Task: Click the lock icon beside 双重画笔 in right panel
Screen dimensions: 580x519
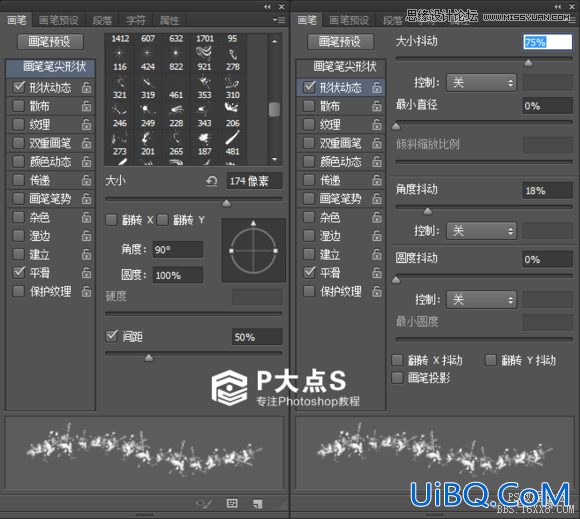Action: pos(377,143)
